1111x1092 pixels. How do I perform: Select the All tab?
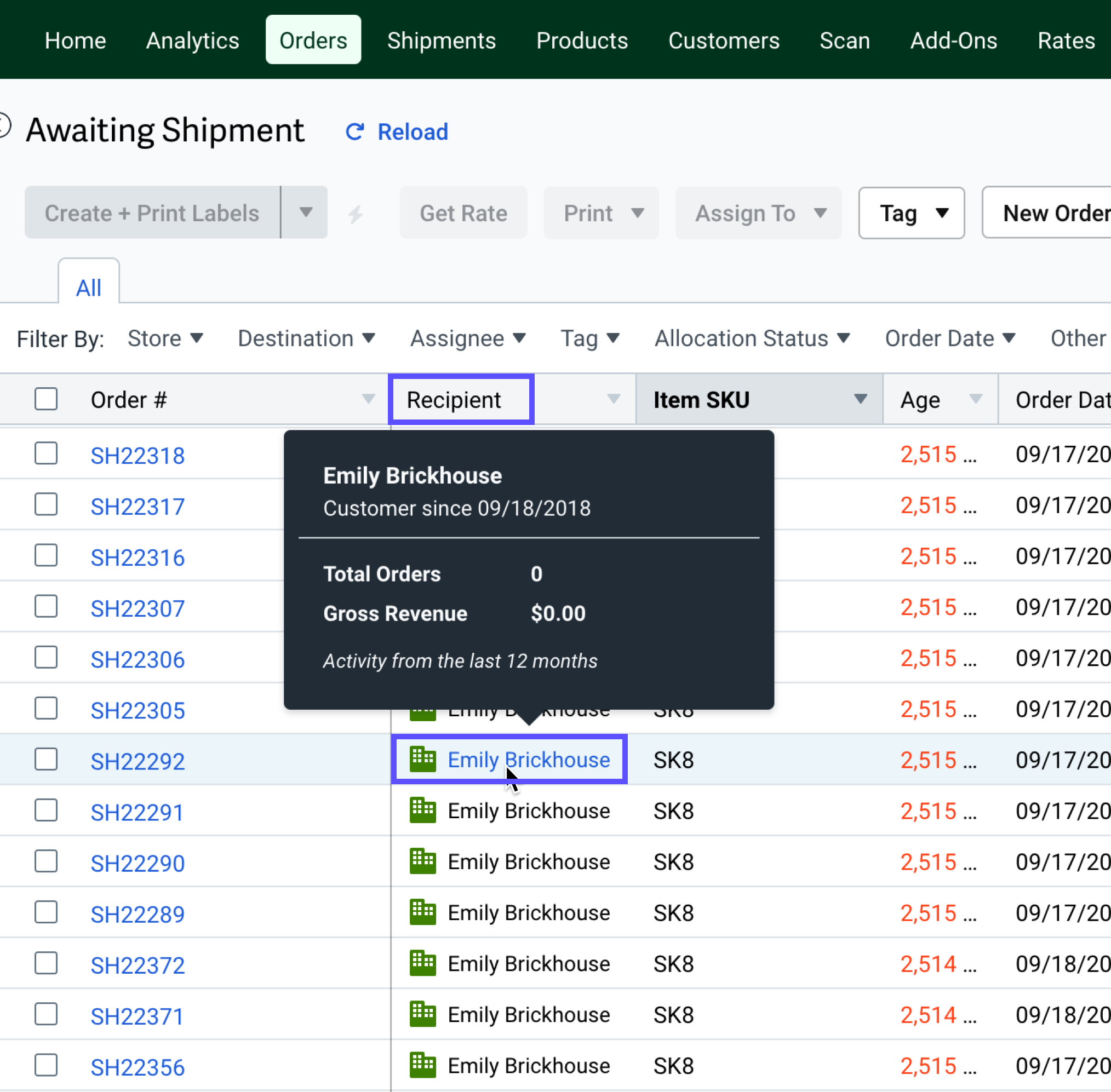tap(88, 287)
